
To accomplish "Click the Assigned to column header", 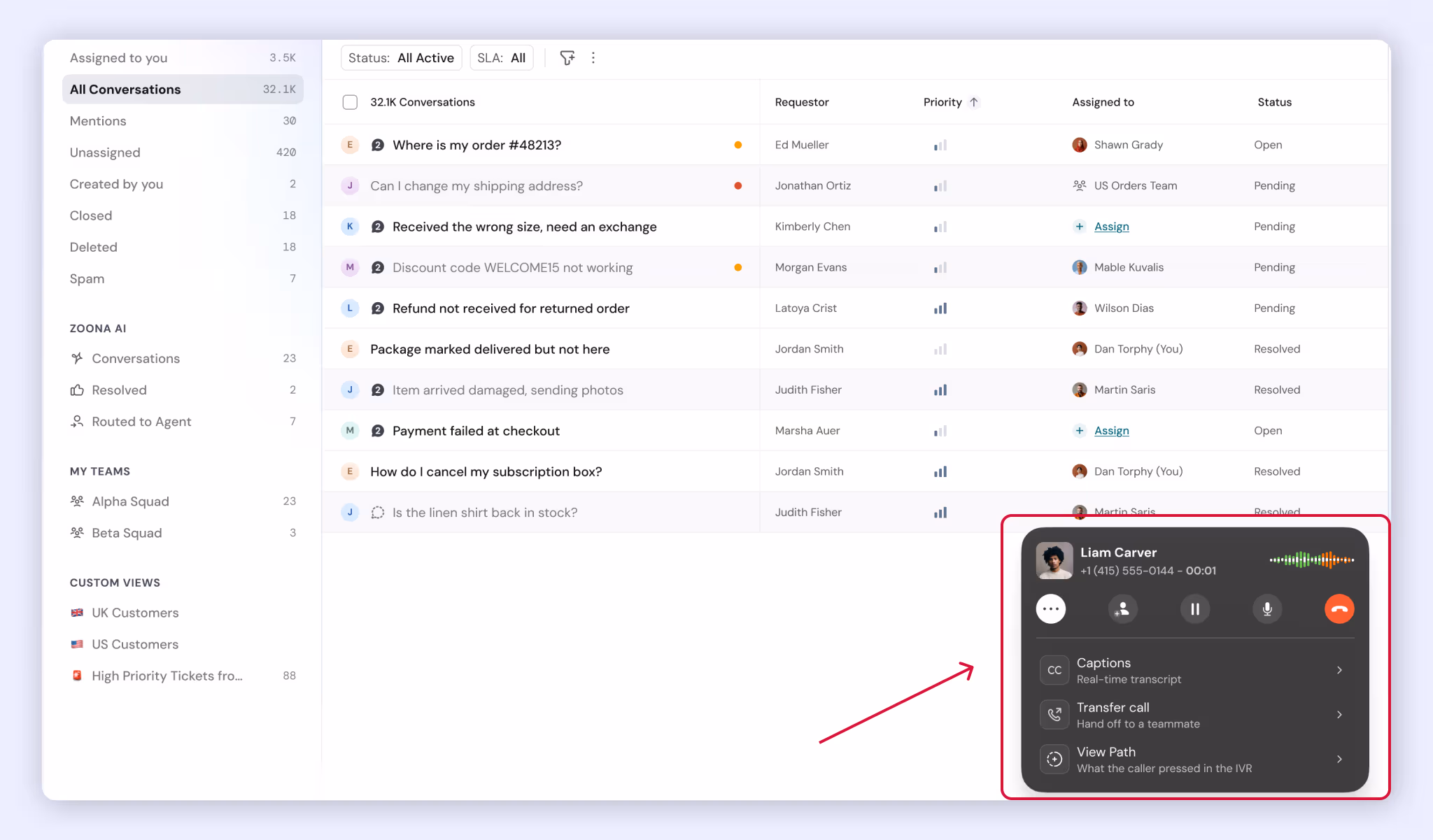I will pos(1103,102).
